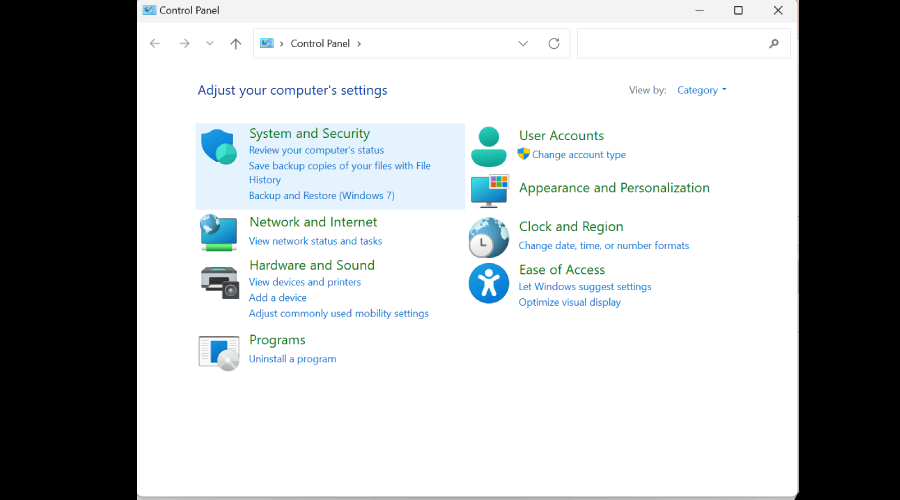Maximize the Control Panel window

[x=738, y=10]
